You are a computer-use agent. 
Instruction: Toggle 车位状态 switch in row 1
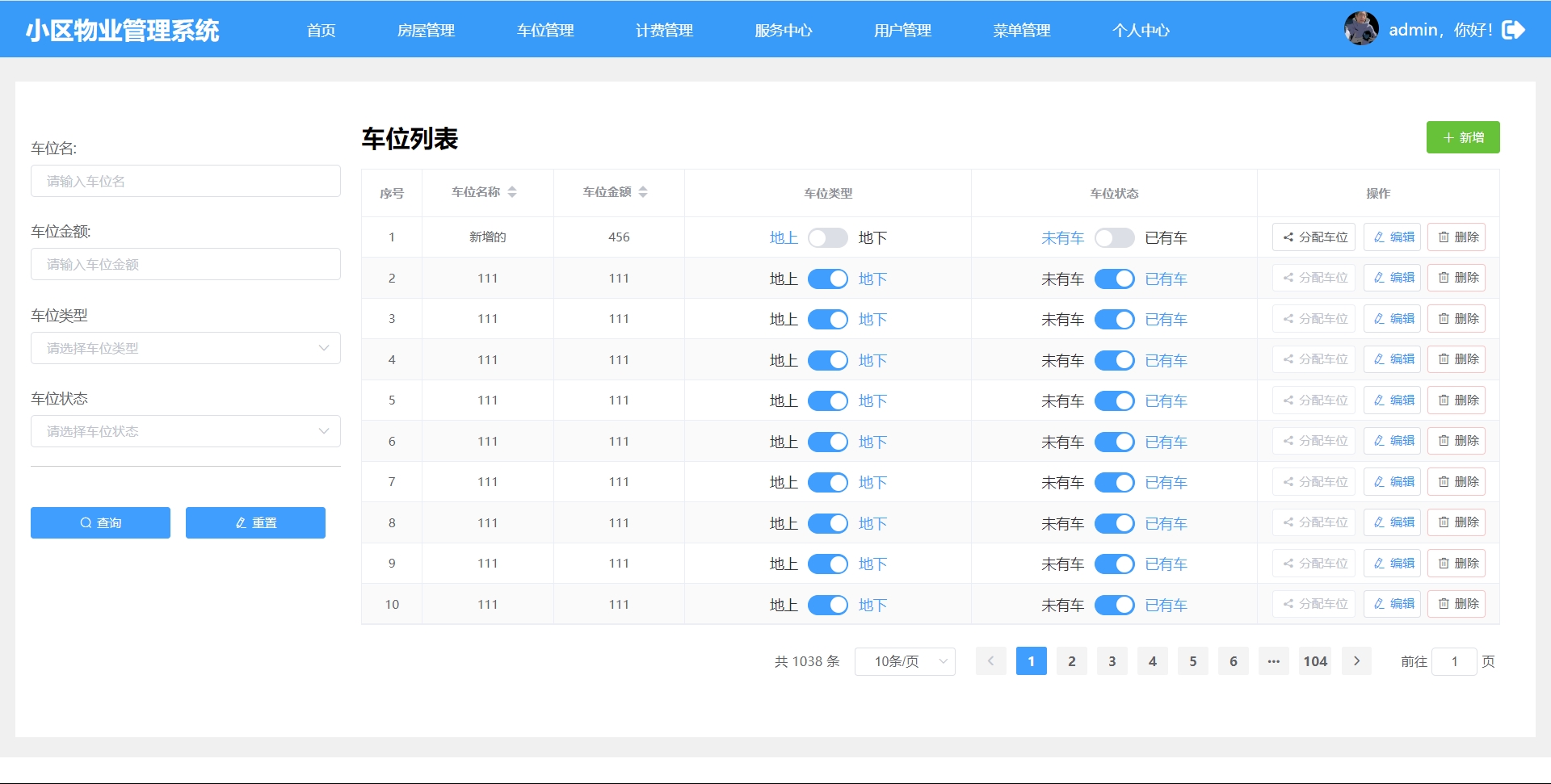[1115, 237]
